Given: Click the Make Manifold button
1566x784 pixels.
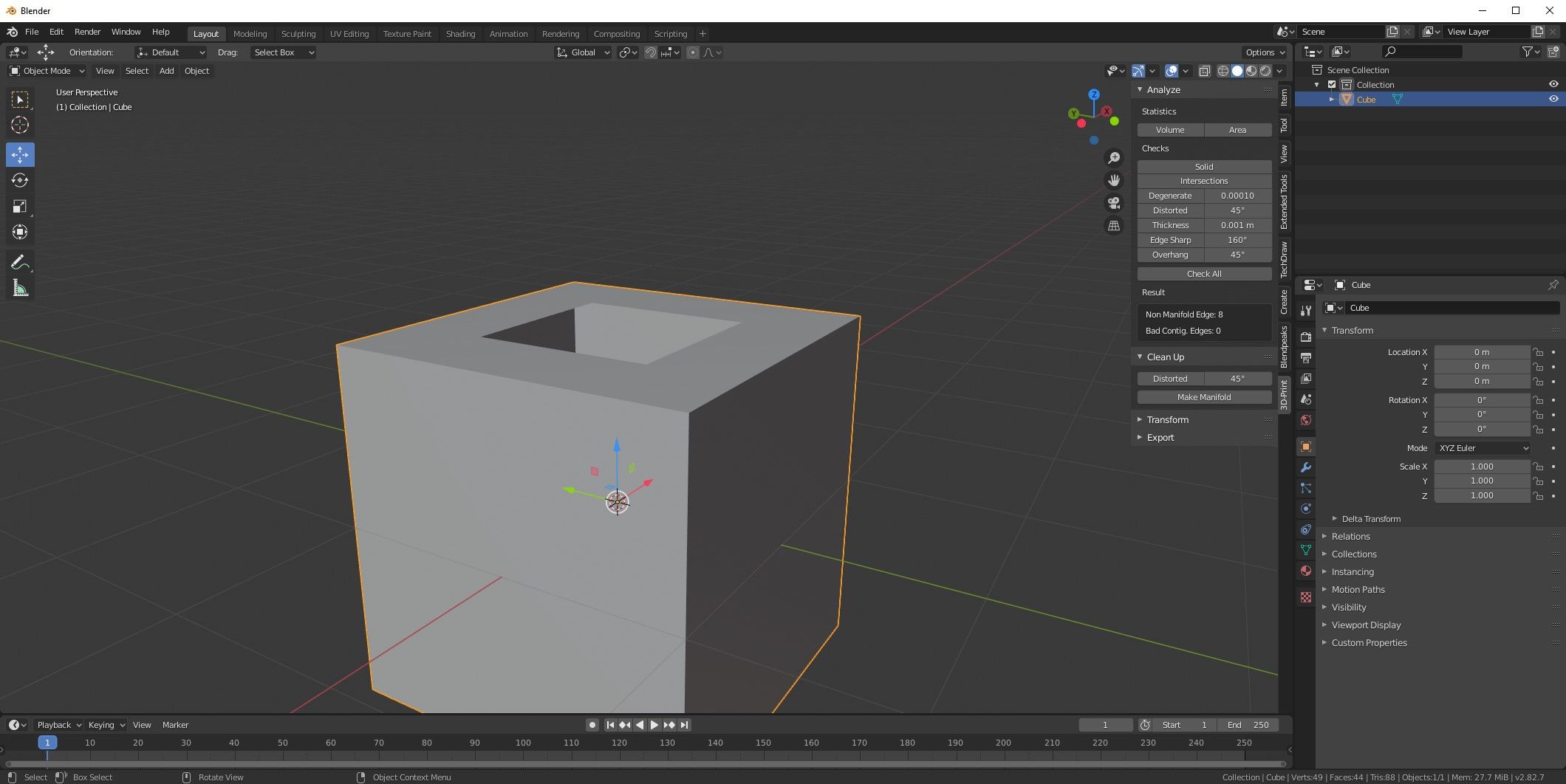Looking at the screenshot, I should pyautogui.click(x=1203, y=397).
